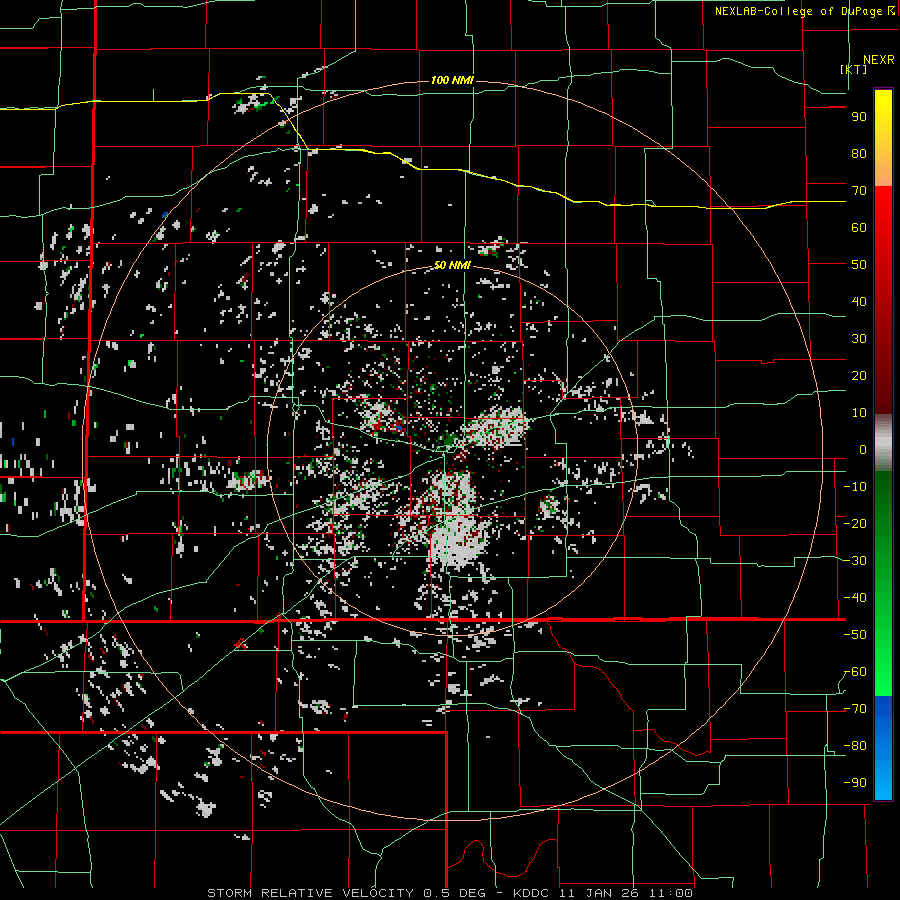The height and width of the screenshot is (900, 900).
Task: Click the -80 value on velocity scale
Action: [855, 746]
